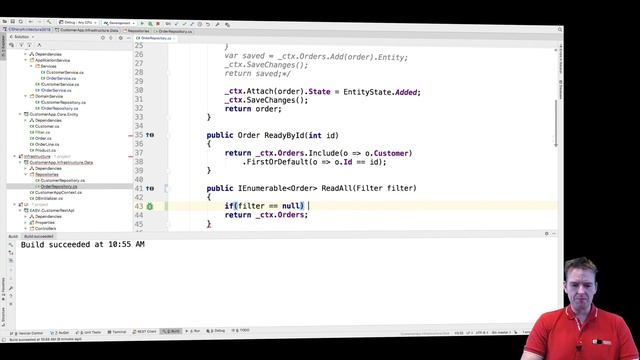Collapse the Services folder in tree

[31, 66]
